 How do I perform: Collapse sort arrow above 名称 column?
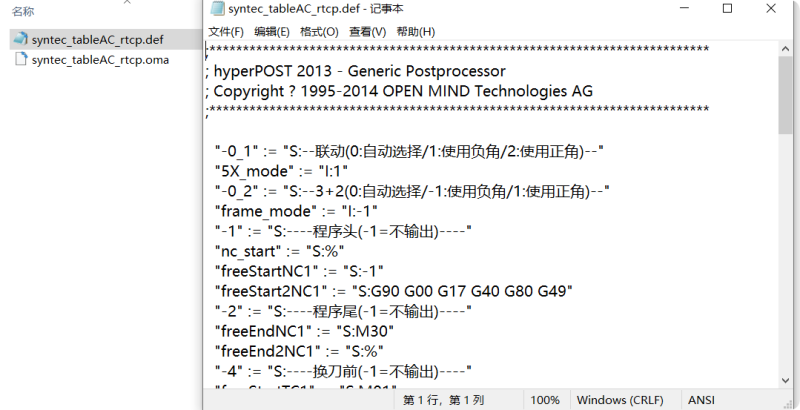coord(128,3)
